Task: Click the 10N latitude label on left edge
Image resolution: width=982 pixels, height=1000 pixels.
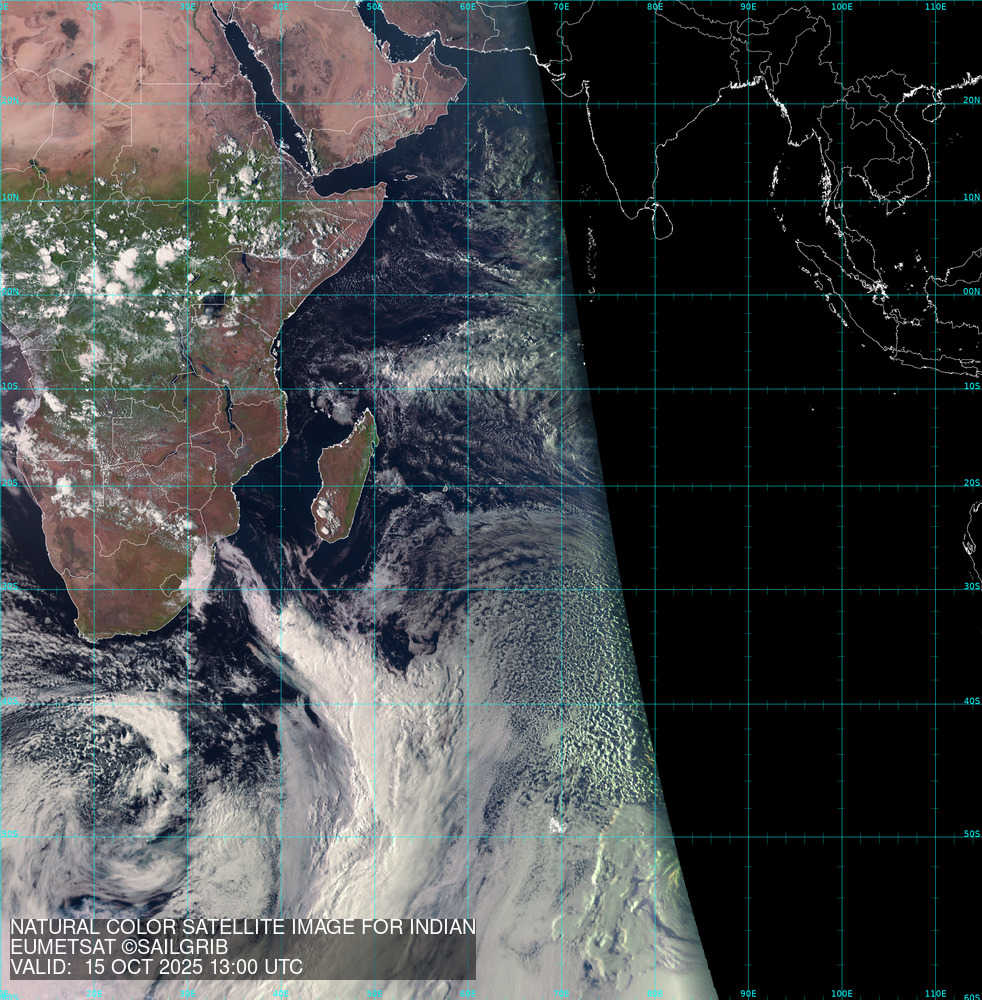Action: point(10,197)
